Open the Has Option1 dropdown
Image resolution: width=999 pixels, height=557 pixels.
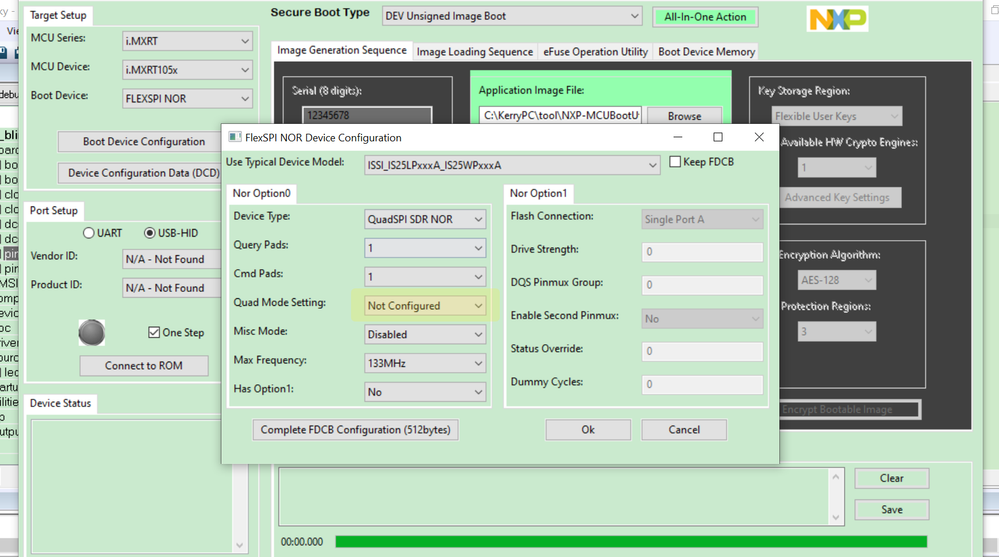425,392
